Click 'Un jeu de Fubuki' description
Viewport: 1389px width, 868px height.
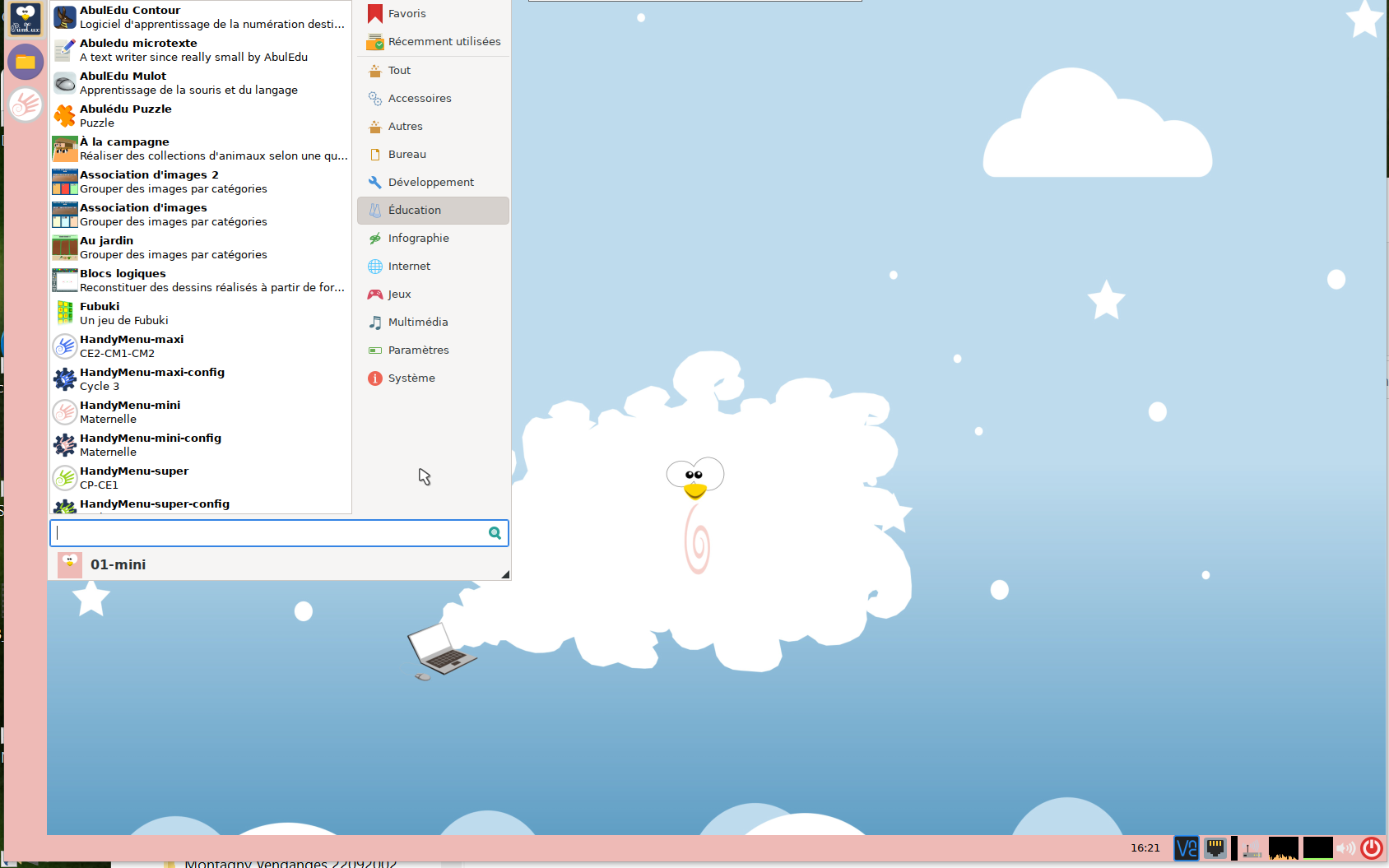click(x=124, y=321)
